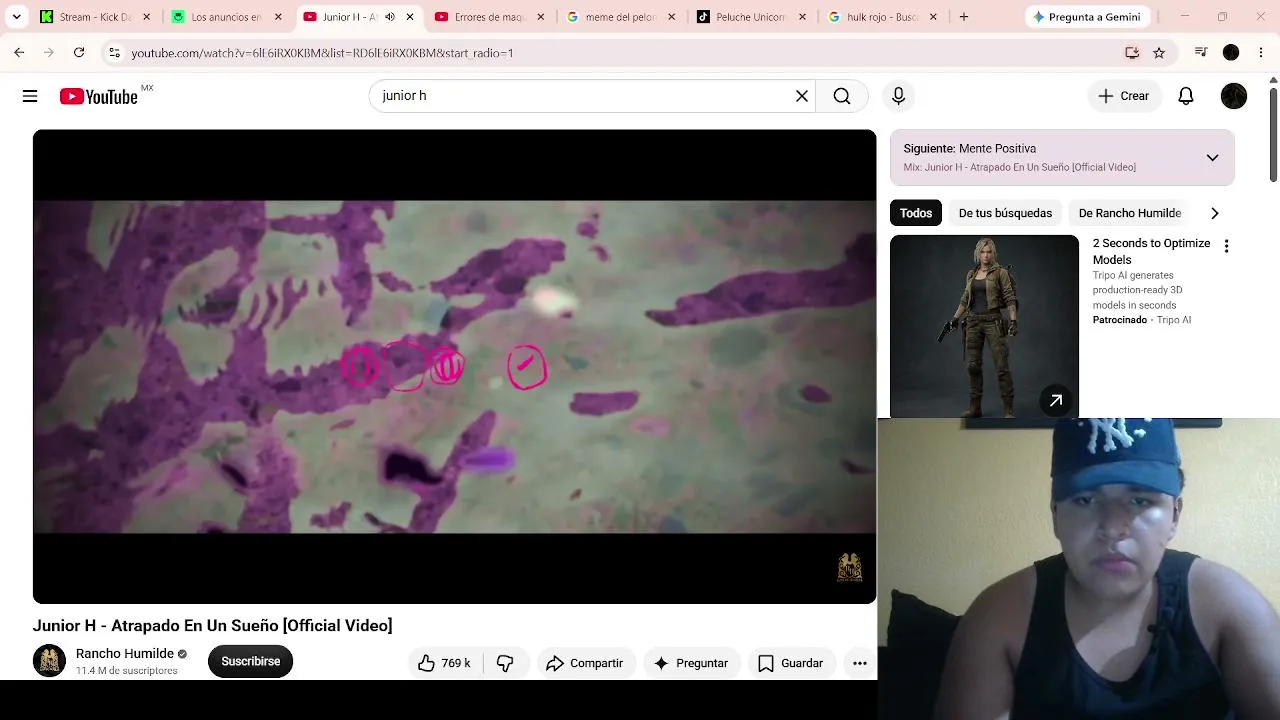Screen dimensions: 1280x720
Task: Close the Los anuncios tab
Action: [278, 17]
